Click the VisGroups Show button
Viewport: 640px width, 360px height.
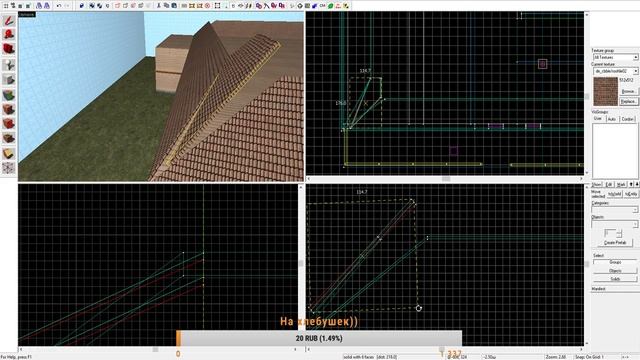pos(596,184)
